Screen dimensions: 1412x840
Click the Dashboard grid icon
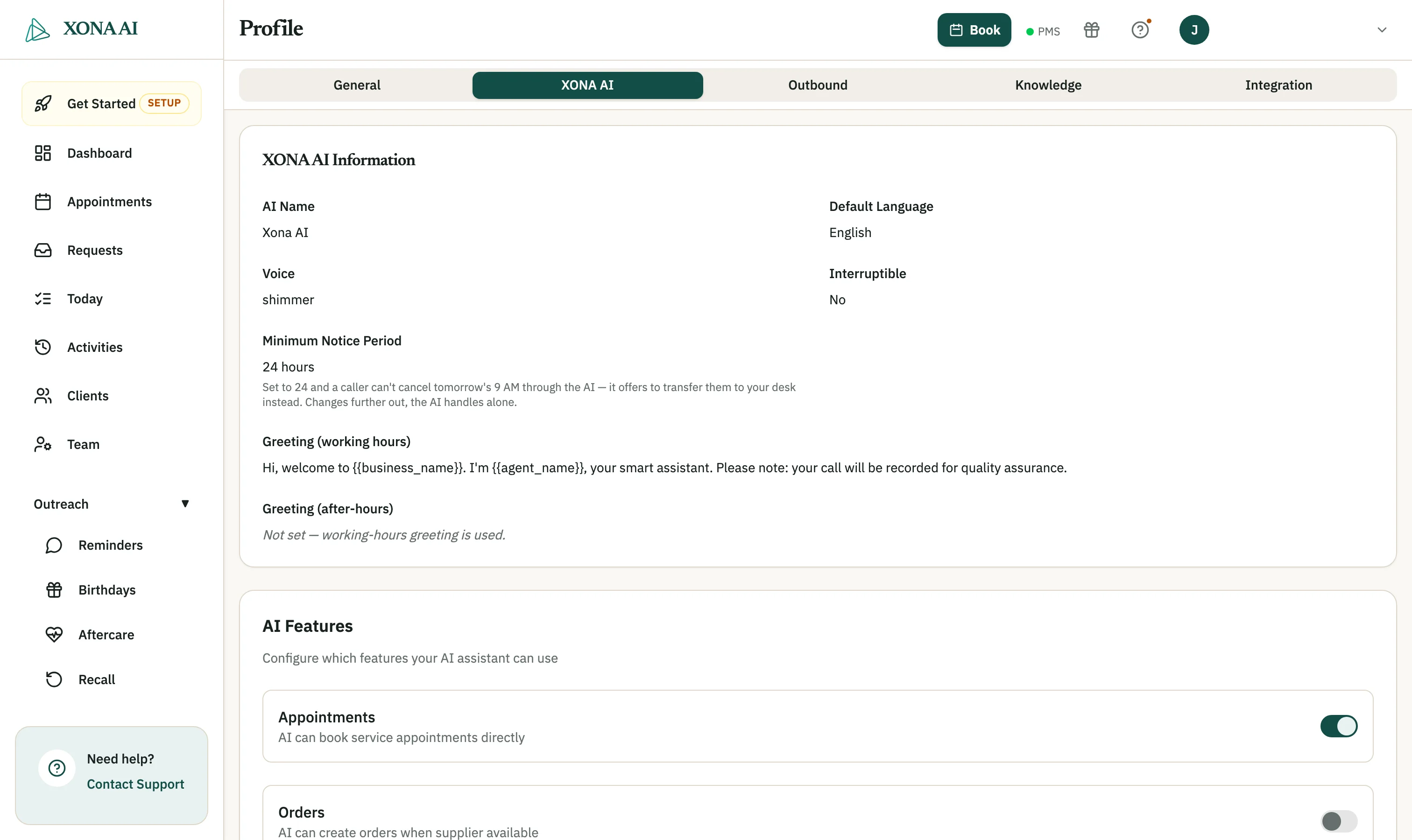point(43,153)
